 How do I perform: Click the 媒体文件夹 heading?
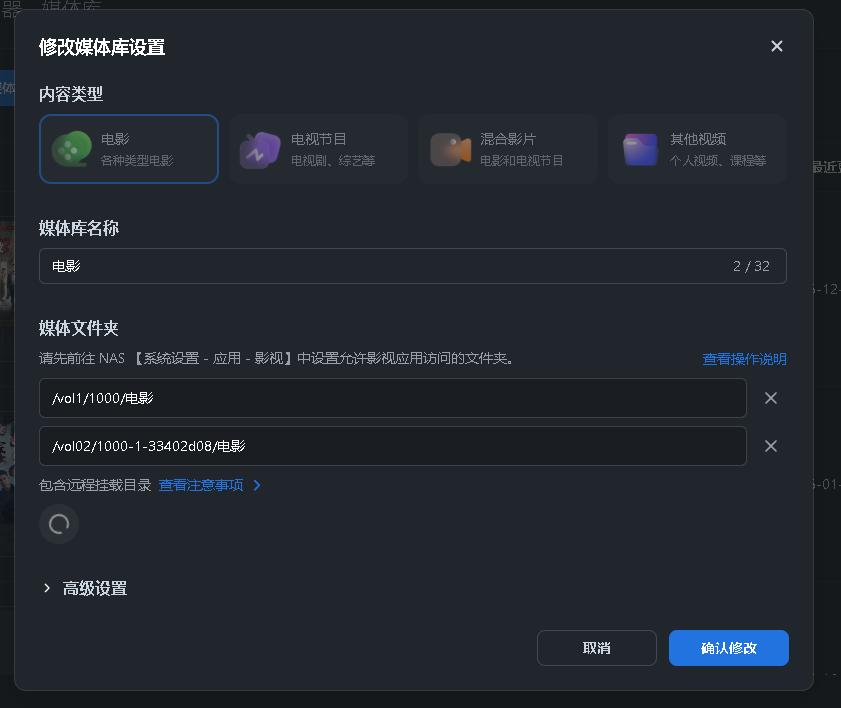79,328
